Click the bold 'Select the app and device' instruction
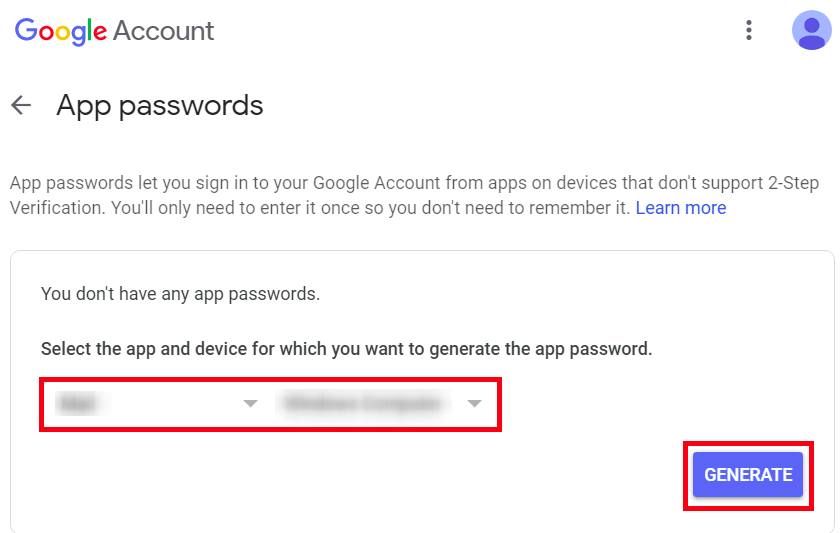Screen dimensions: 840x533 point(346,349)
